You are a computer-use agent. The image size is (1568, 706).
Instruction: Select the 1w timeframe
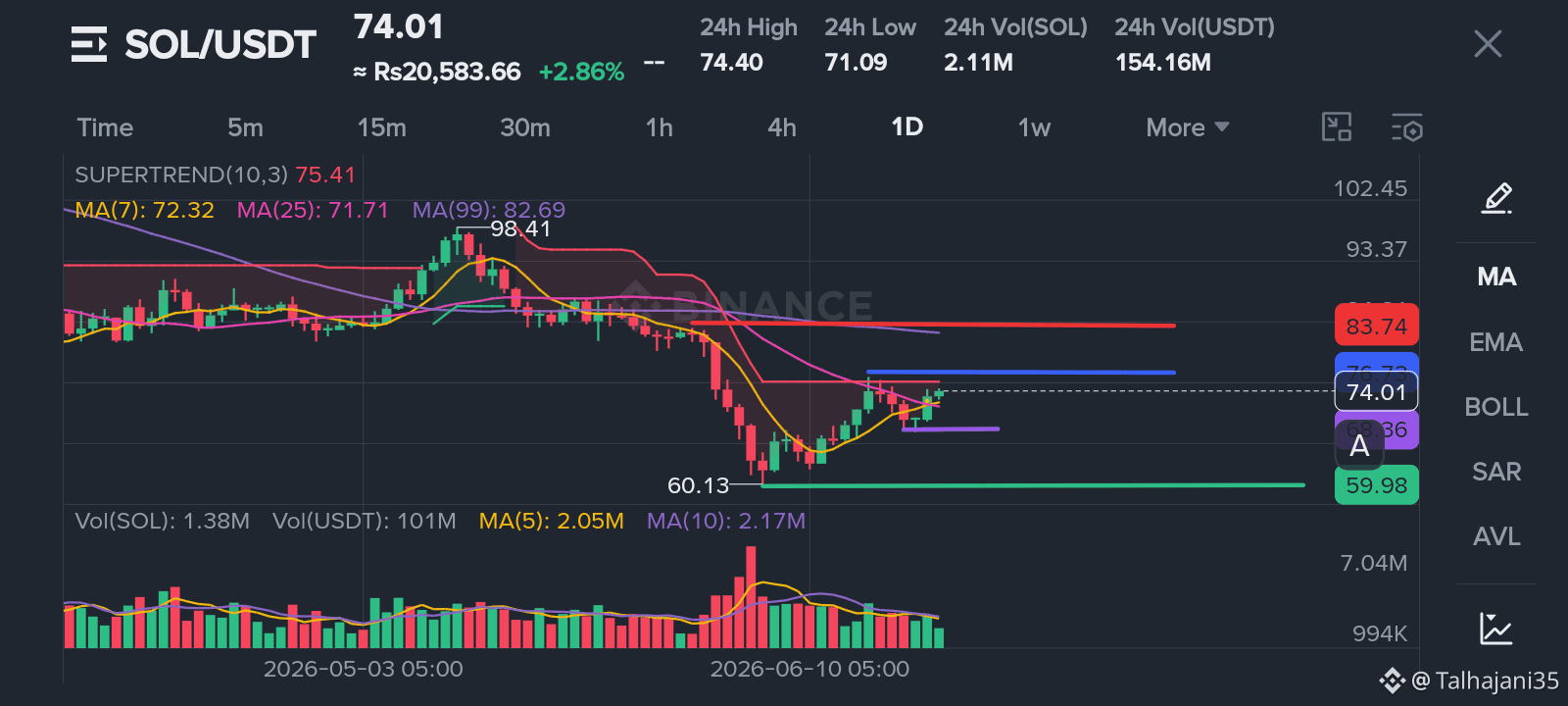tap(1034, 127)
